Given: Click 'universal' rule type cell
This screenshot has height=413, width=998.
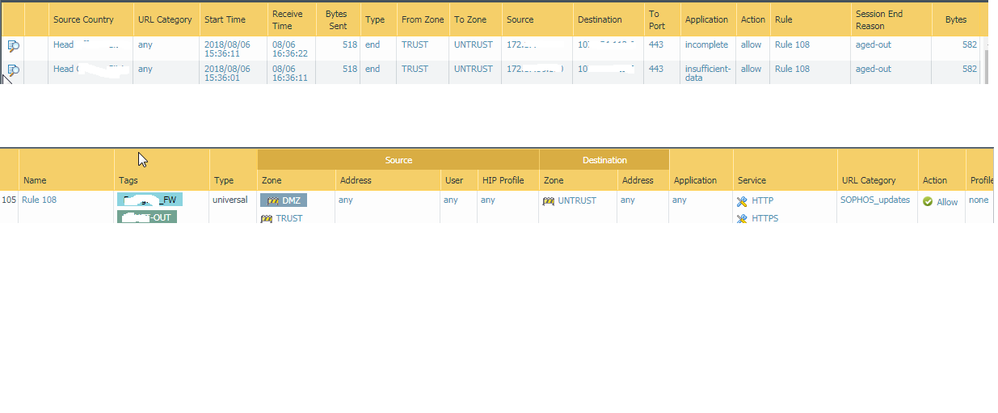Looking at the screenshot, I should click(x=230, y=200).
